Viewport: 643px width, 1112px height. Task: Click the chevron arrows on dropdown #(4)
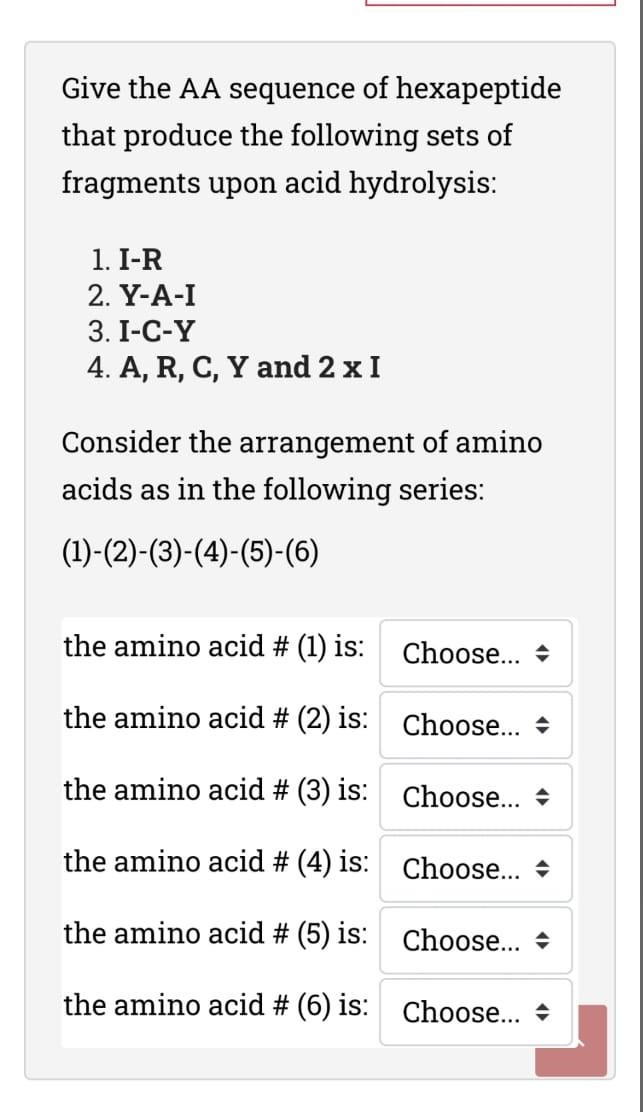541,869
